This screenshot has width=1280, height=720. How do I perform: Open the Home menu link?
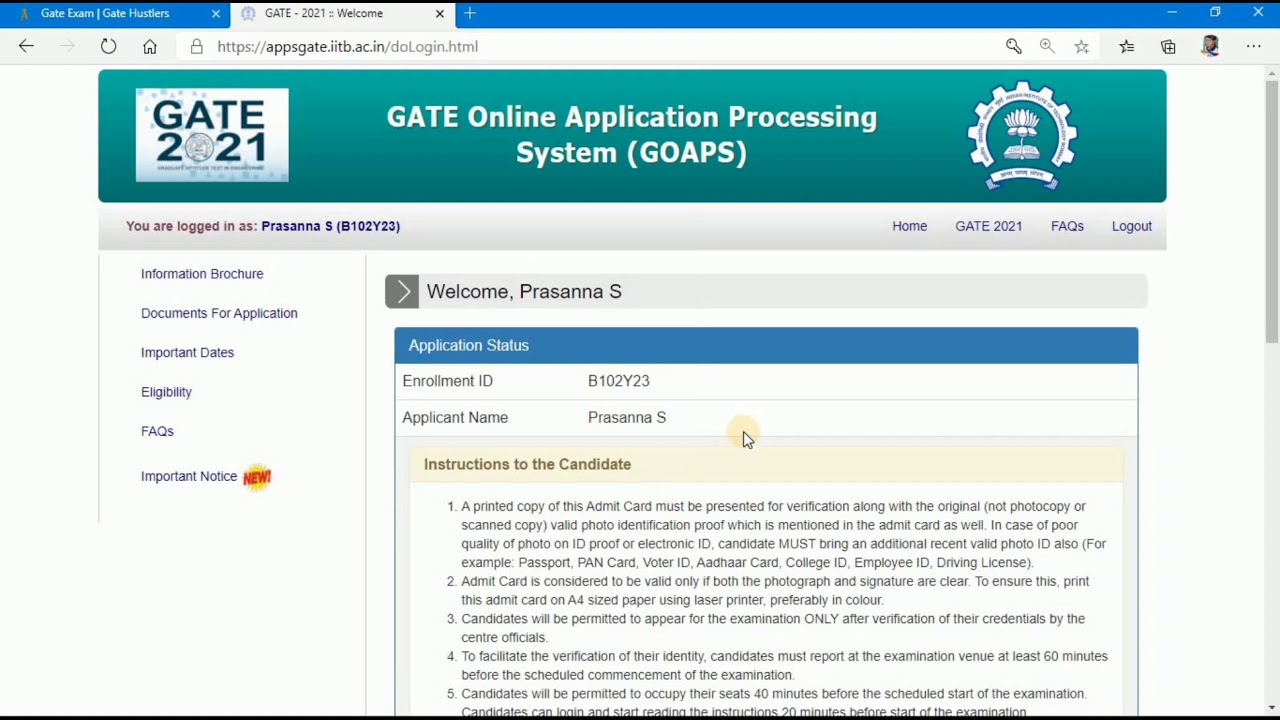coord(909,226)
